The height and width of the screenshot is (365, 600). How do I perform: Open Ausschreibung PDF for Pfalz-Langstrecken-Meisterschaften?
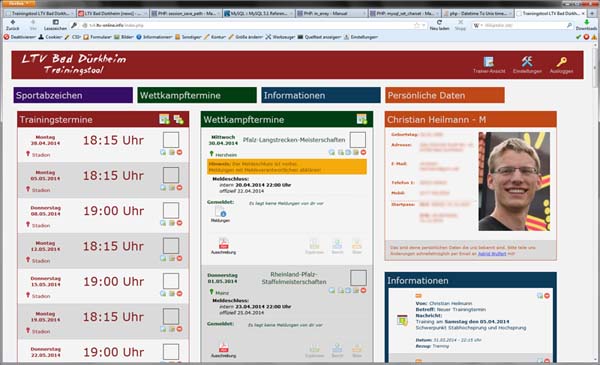click(x=223, y=243)
